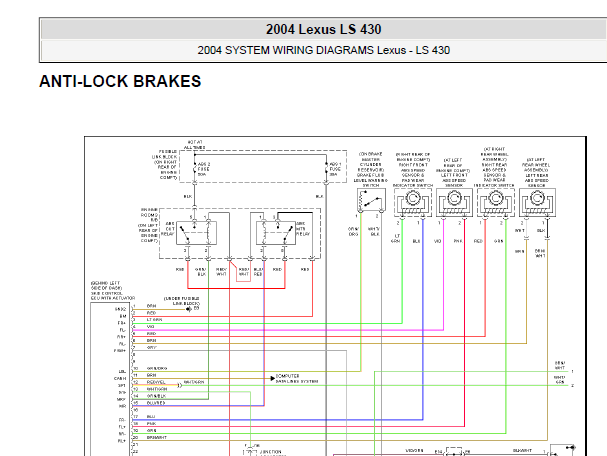Click the right rear ABS speed sensor symbol
Viewport: 607px width, 456px height.
pyautogui.click(x=496, y=202)
